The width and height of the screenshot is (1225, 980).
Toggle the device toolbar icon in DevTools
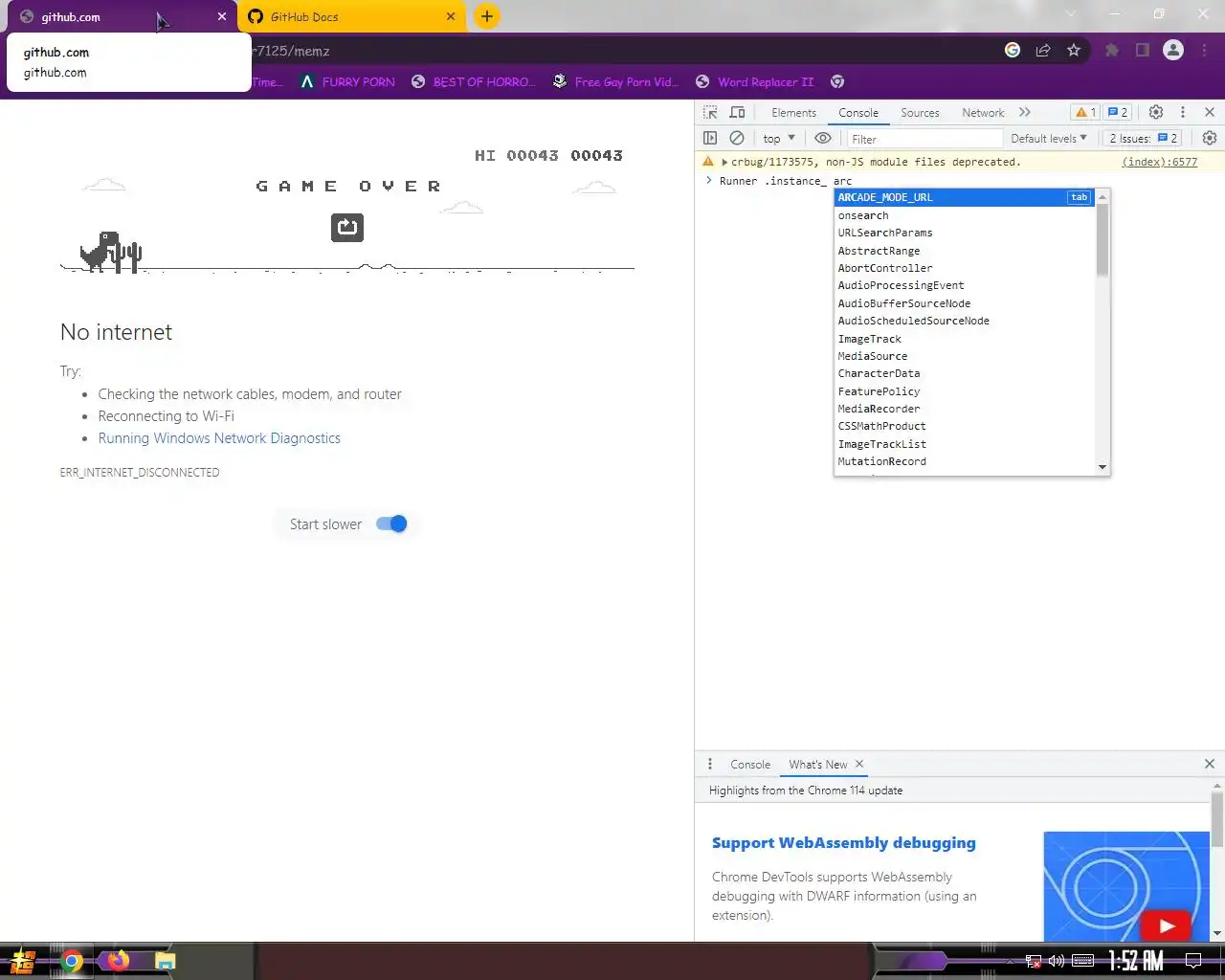pos(737,112)
